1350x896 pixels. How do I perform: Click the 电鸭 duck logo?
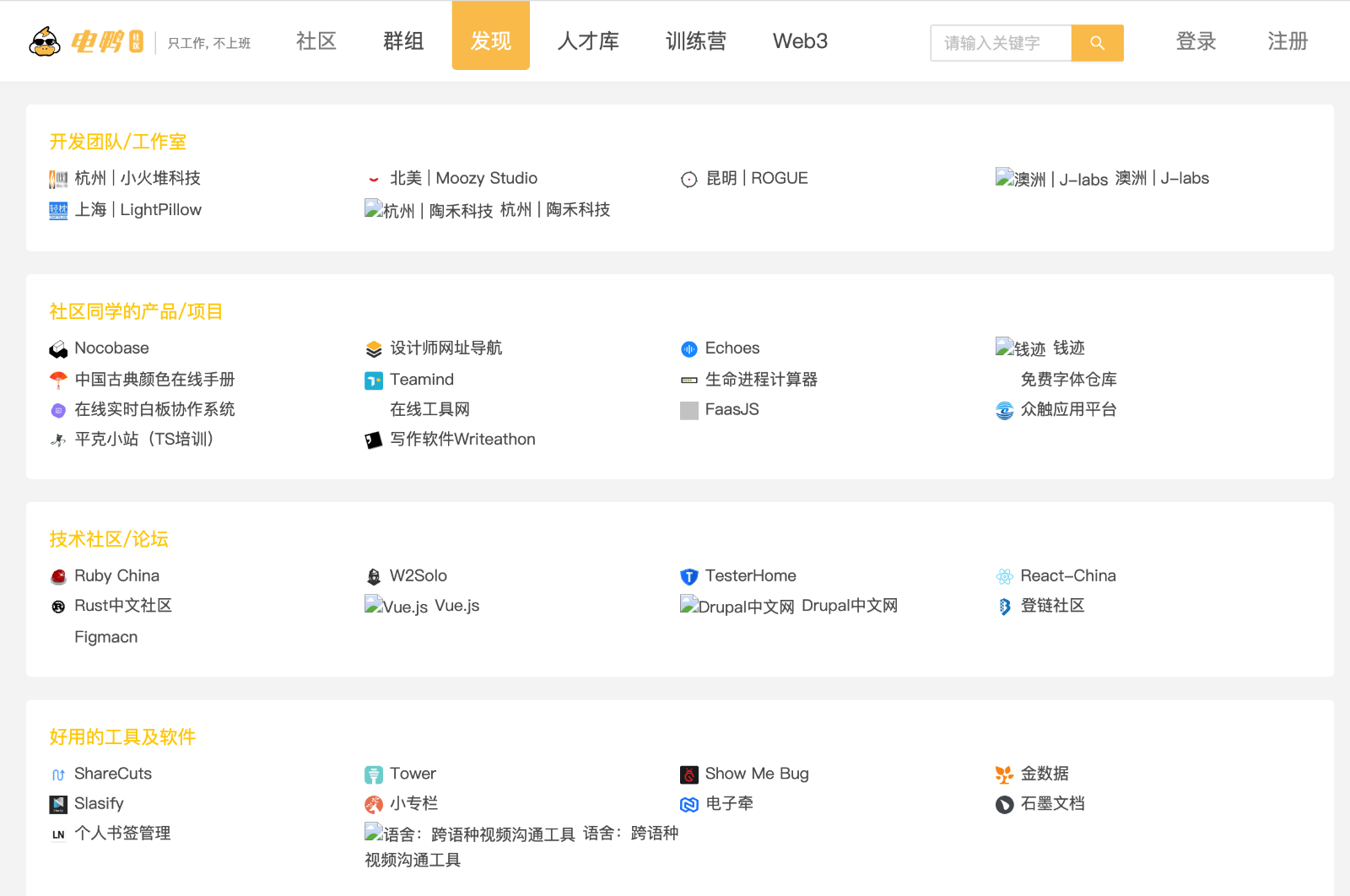(x=86, y=41)
